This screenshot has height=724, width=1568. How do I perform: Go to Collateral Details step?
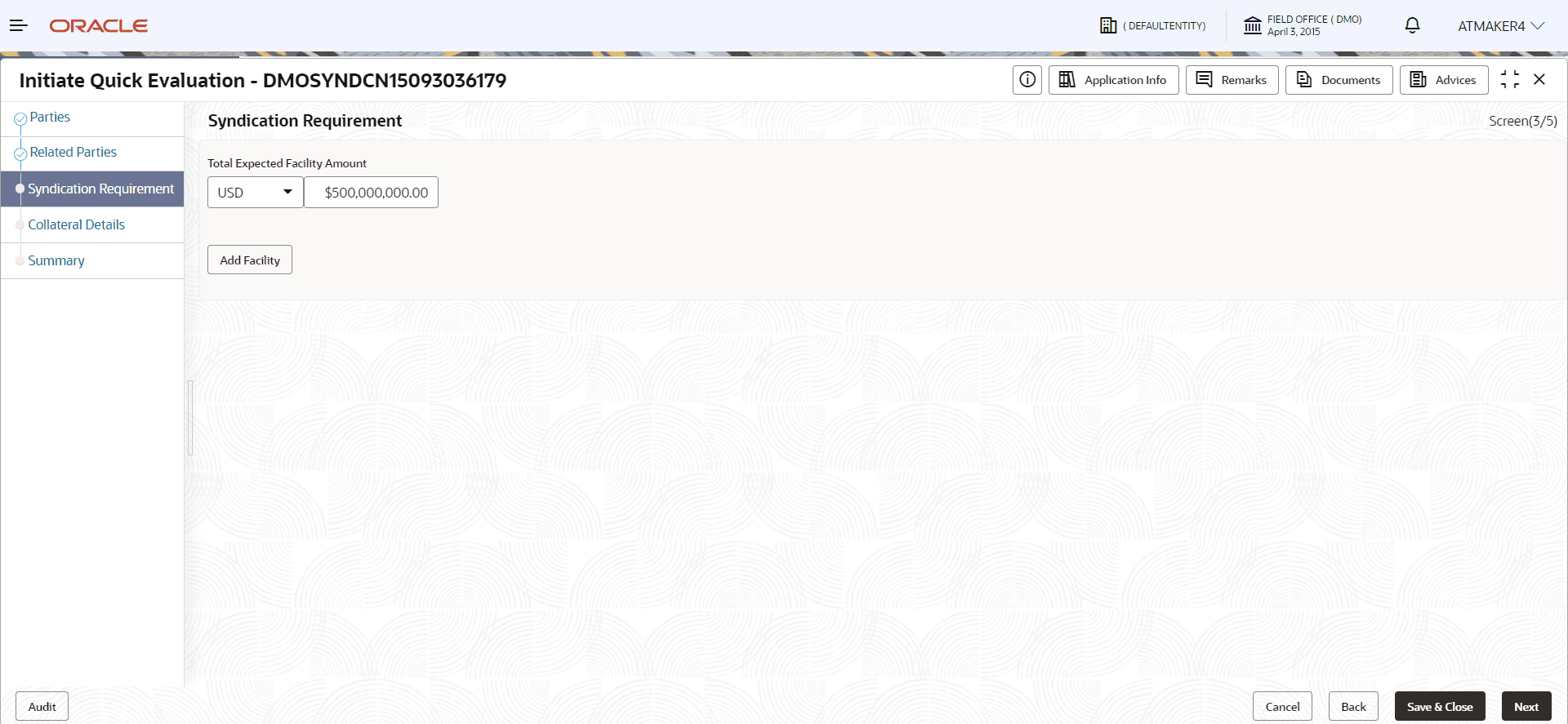77,224
